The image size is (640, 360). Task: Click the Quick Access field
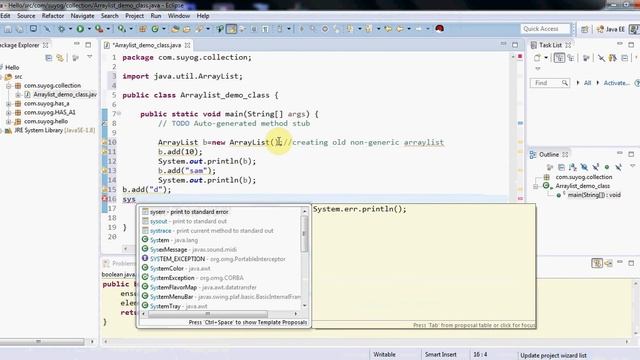pos(545,29)
